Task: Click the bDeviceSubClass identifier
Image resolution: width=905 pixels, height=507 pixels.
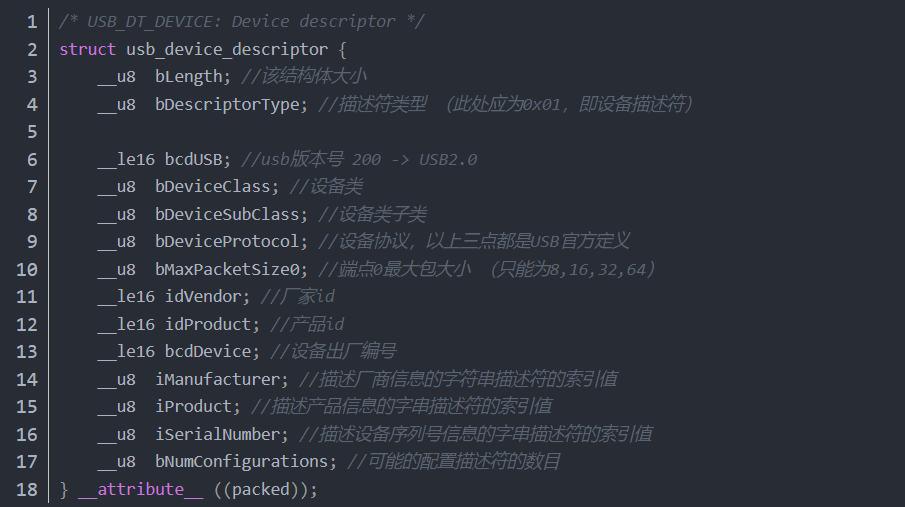Action: (x=227, y=214)
